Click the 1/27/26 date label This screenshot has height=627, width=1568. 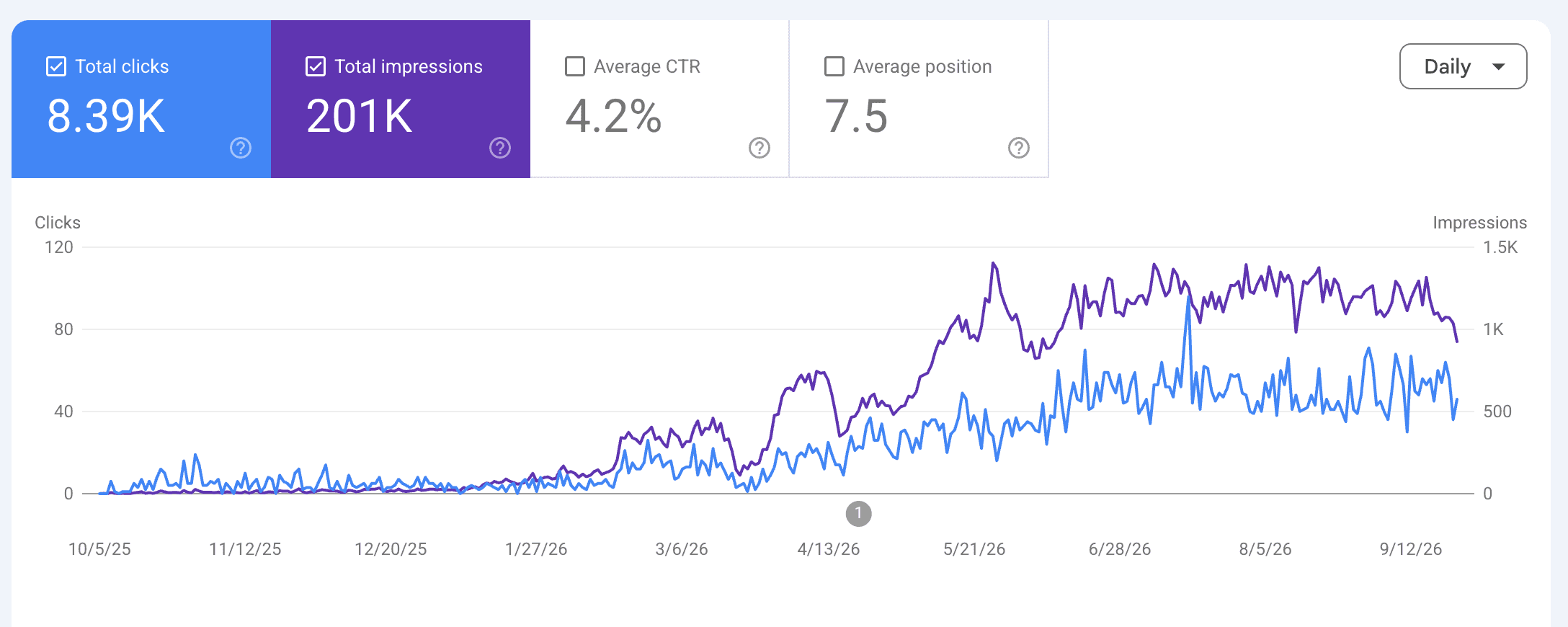click(x=536, y=549)
